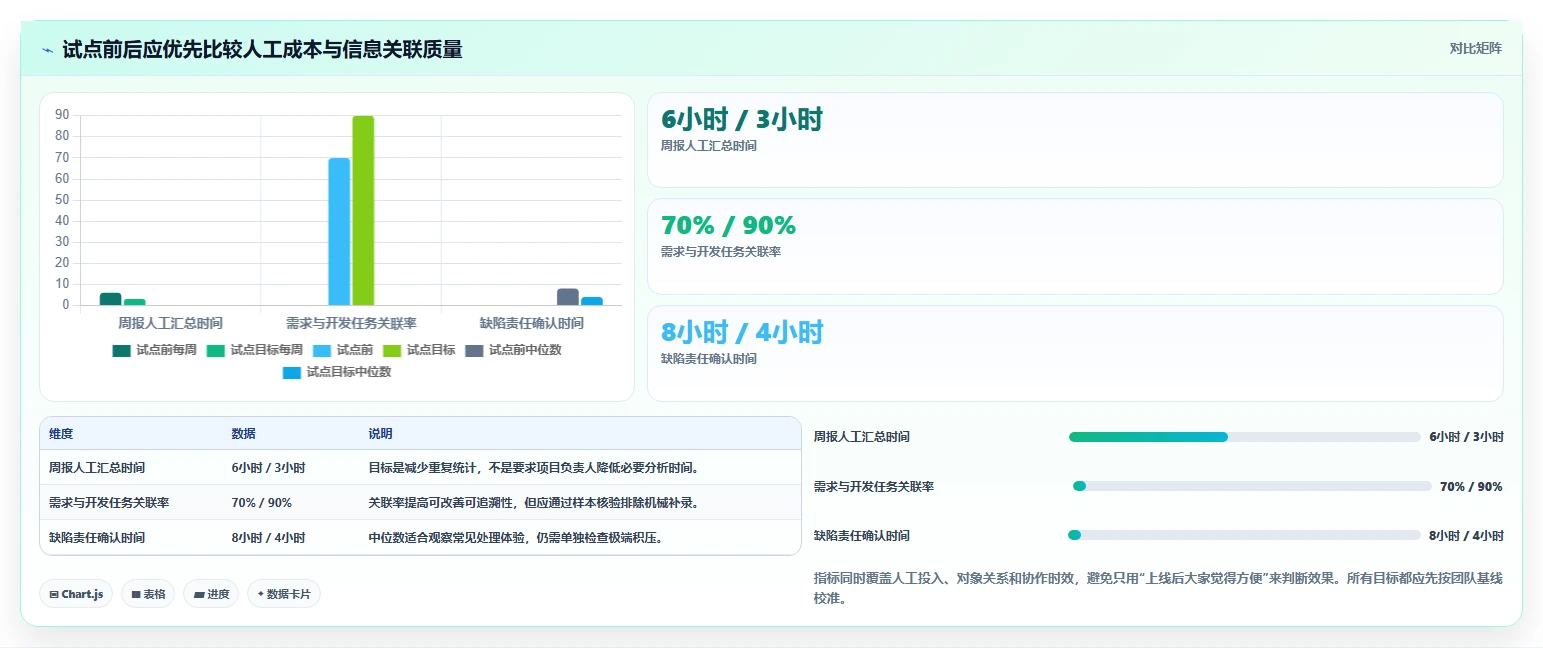Click the note starting 中位数适合观察
The image size is (1543, 648).
516,538
